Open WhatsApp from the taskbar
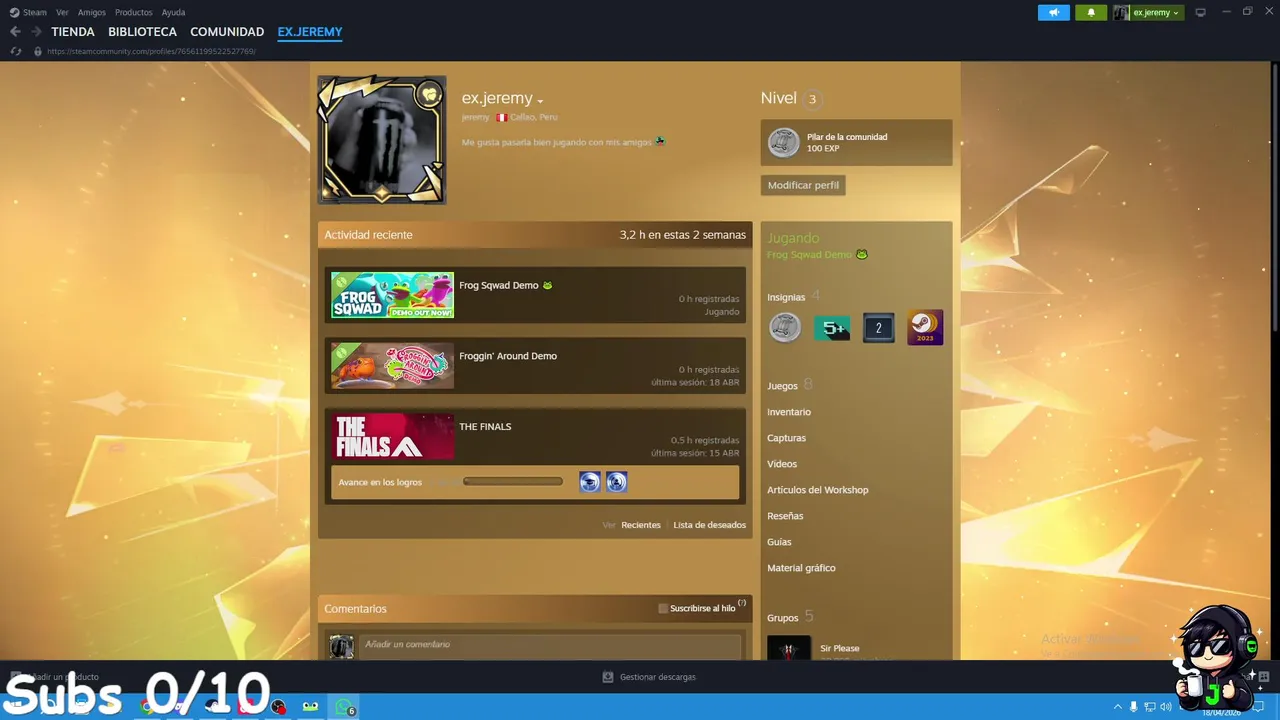1280x720 pixels. pyautogui.click(x=345, y=707)
